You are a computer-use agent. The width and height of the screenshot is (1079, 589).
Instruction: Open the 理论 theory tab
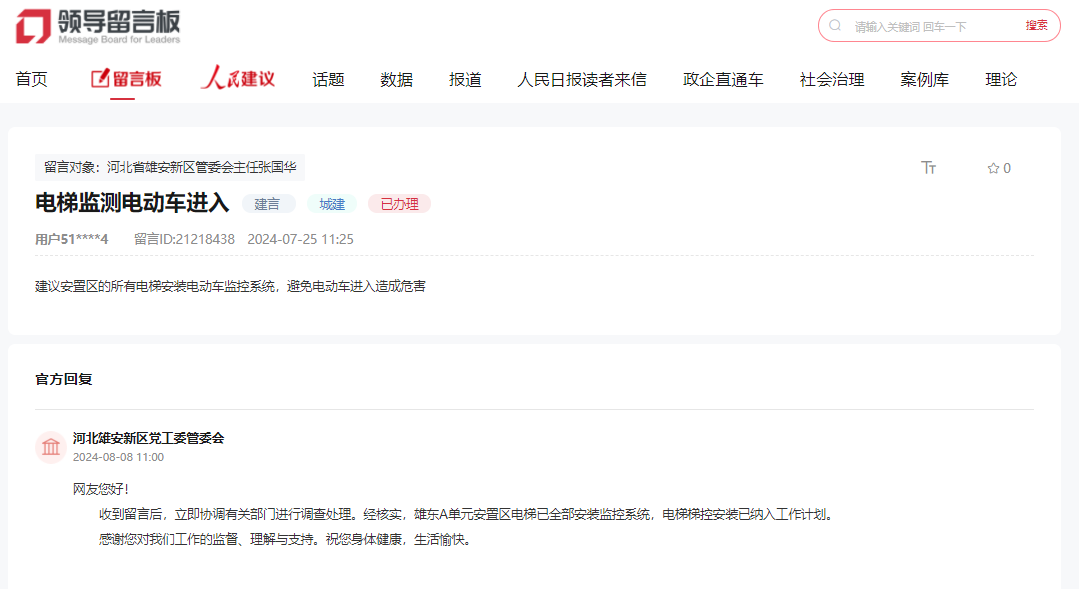[x=1001, y=80]
